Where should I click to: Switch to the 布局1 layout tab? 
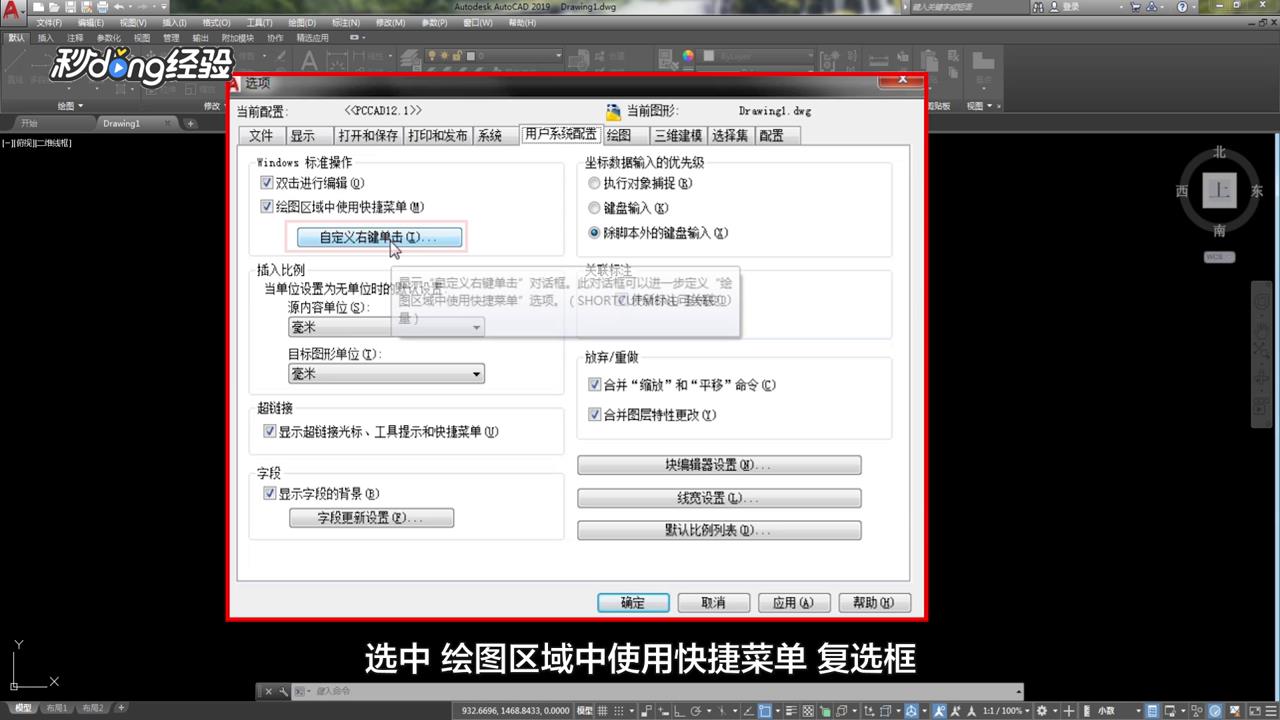(56, 708)
